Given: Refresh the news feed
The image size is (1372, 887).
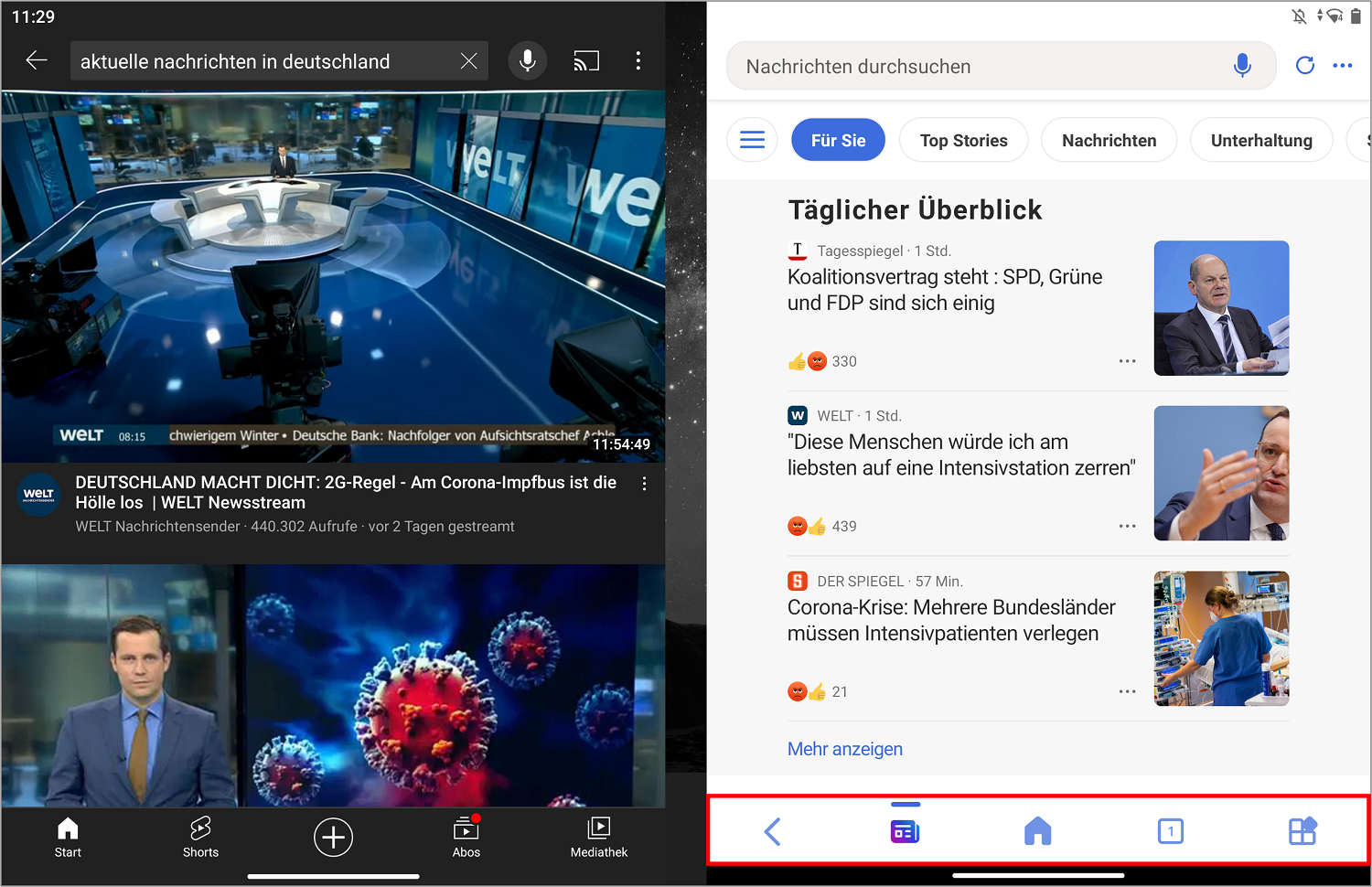Looking at the screenshot, I should tap(1305, 65).
